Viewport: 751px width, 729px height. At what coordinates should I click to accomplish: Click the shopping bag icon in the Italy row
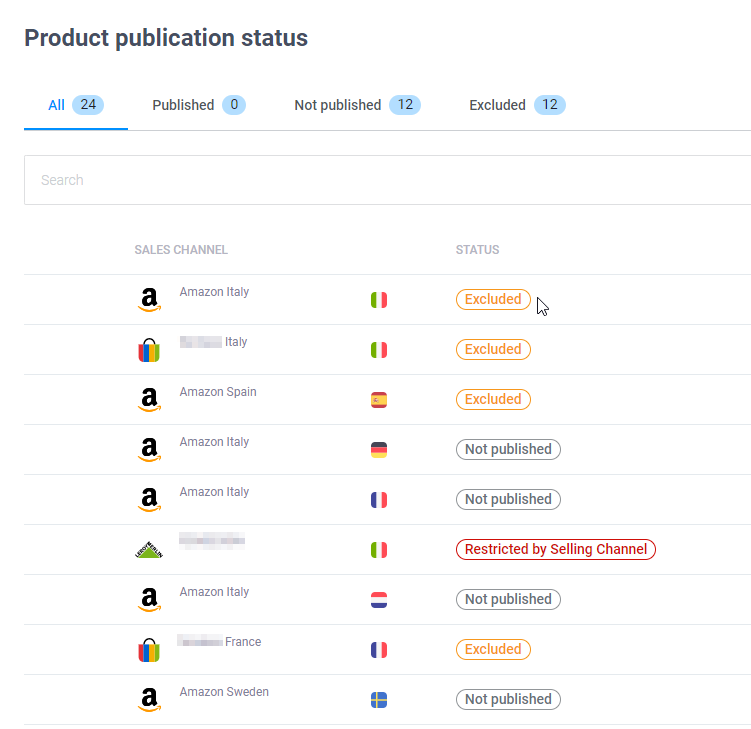coord(149,350)
